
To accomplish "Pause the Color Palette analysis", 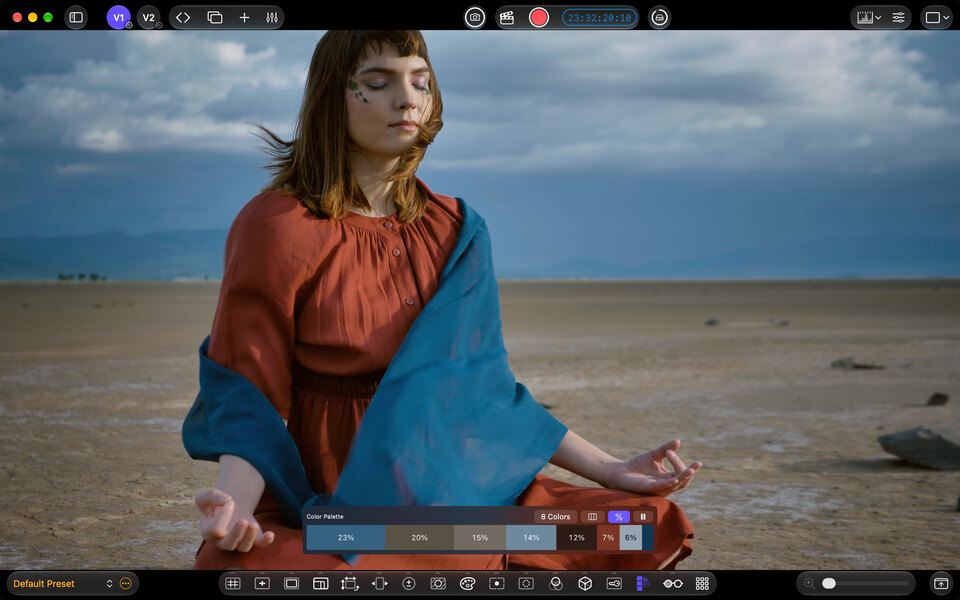I will 643,517.
